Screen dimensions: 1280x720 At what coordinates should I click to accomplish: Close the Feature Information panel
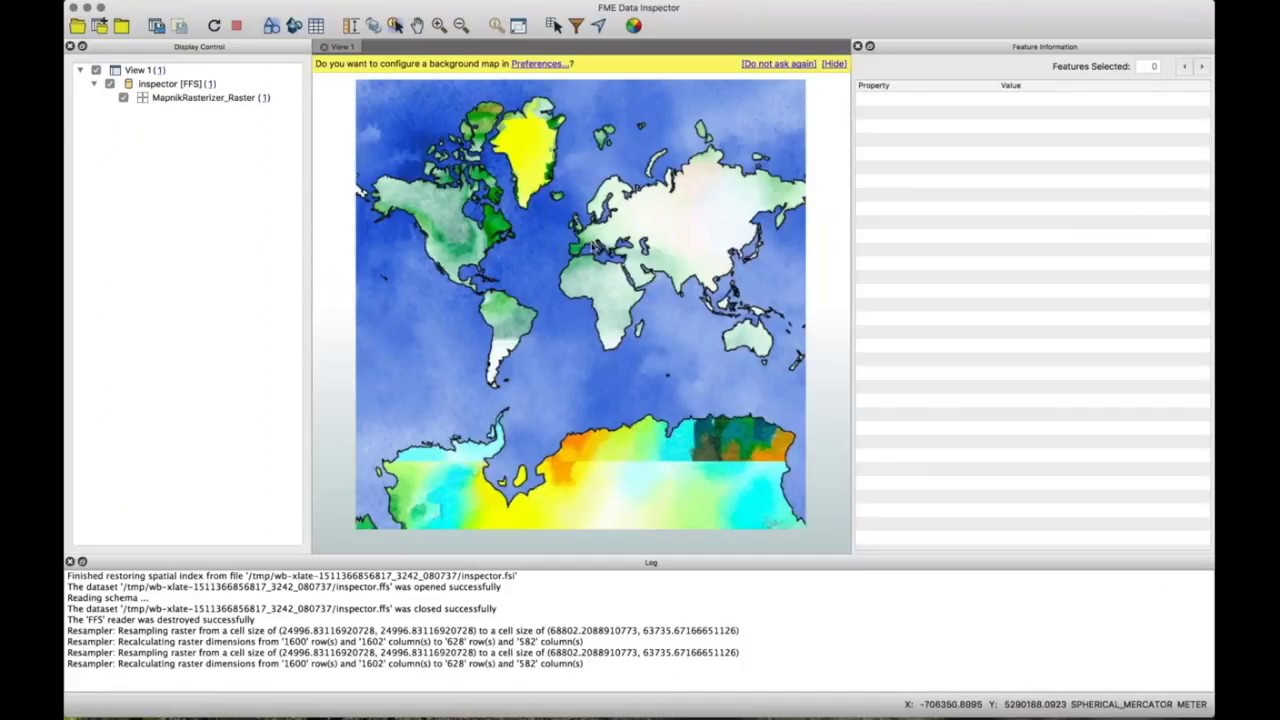point(858,46)
